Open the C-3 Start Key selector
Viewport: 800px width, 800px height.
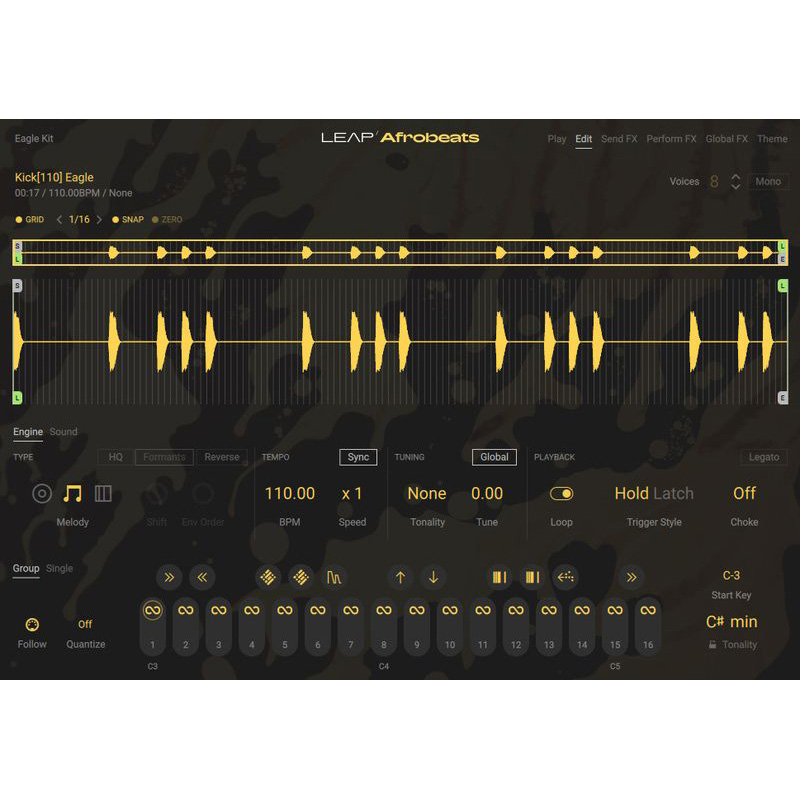pyautogui.click(x=731, y=576)
